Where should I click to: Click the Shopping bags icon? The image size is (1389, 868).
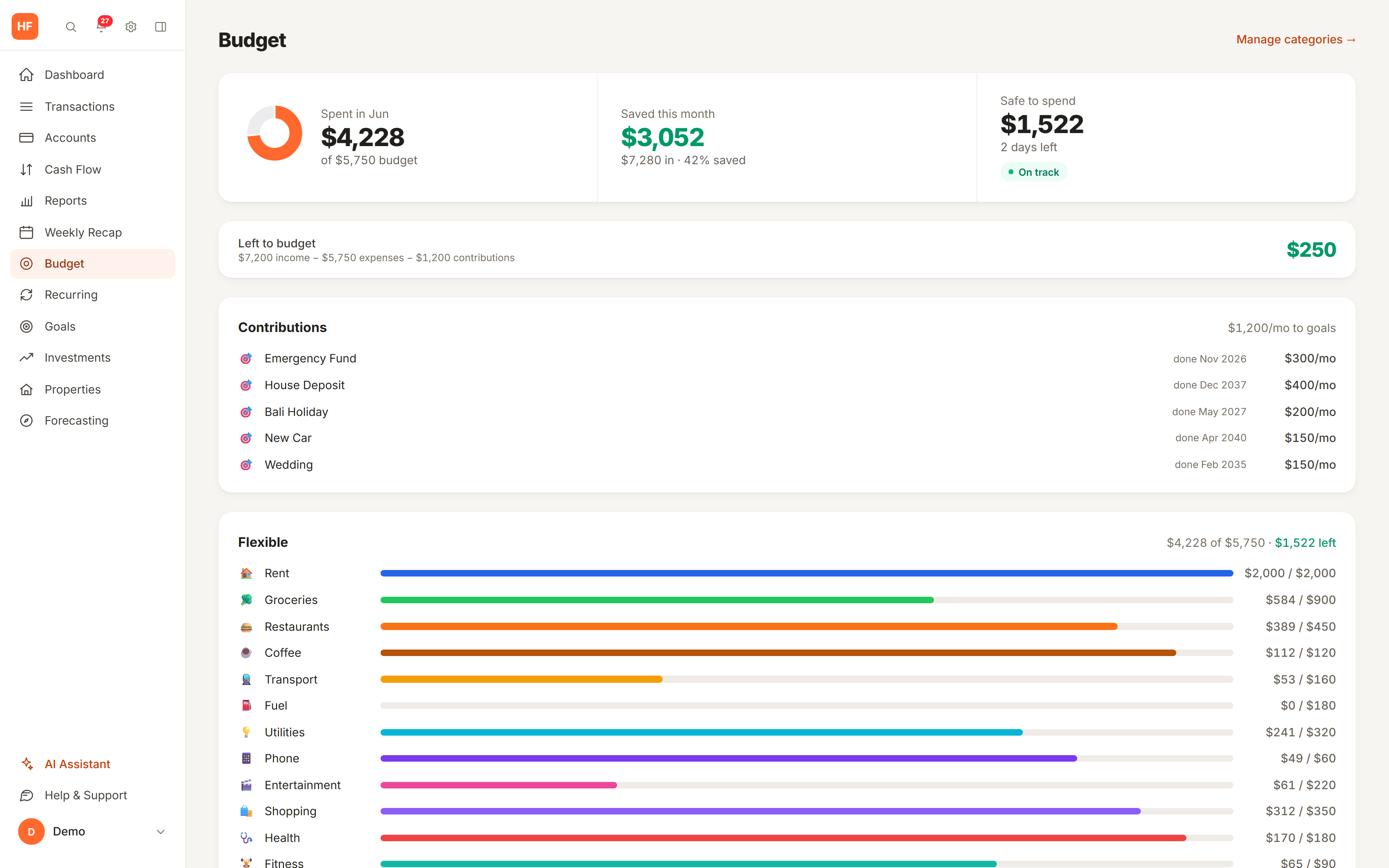coord(246,811)
